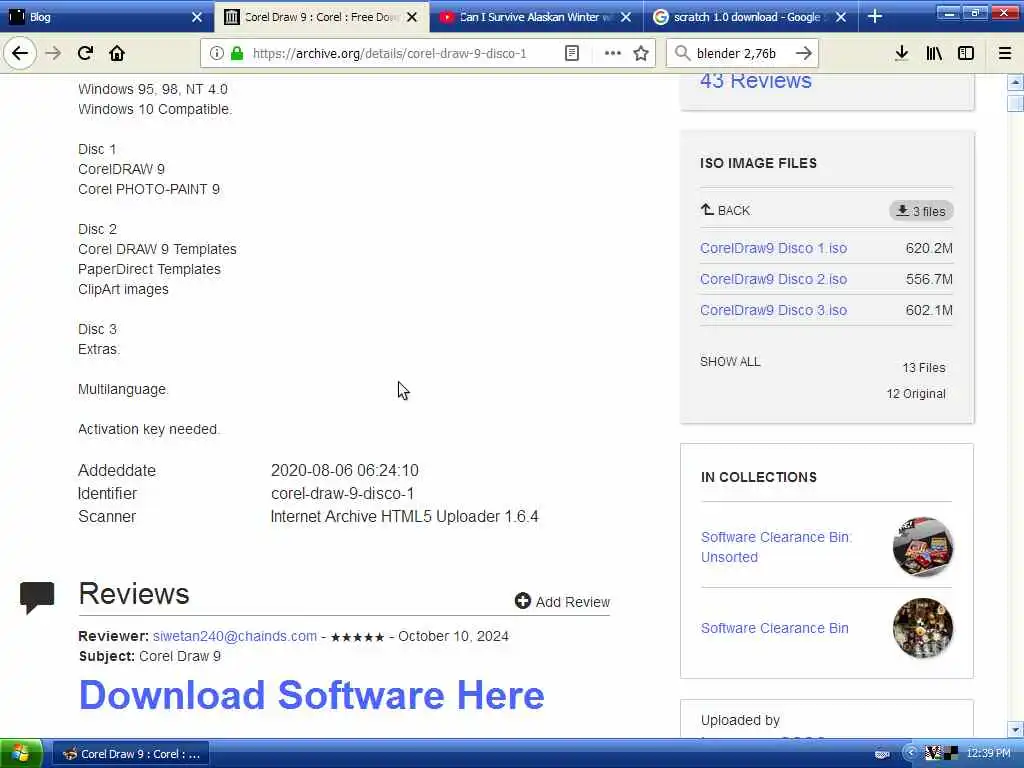Viewport: 1024px width, 768px height.
Task: Click the scrollbar down arrow
Action: (x=1015, y=729)
